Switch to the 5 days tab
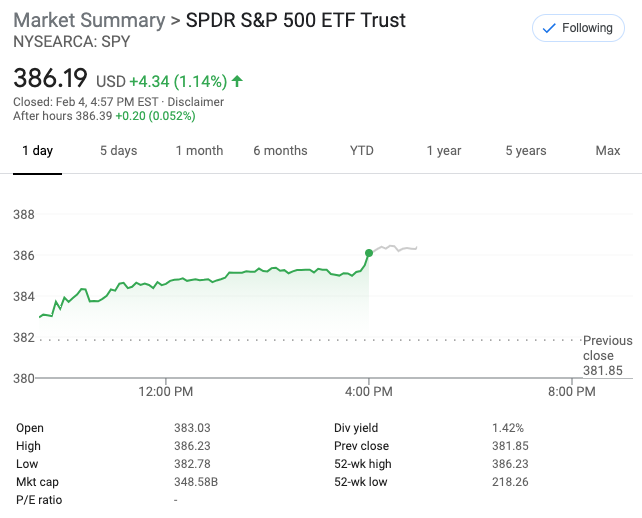Image resolution: width=642 pixels, height=518 pixels. (x=118, y=151)
